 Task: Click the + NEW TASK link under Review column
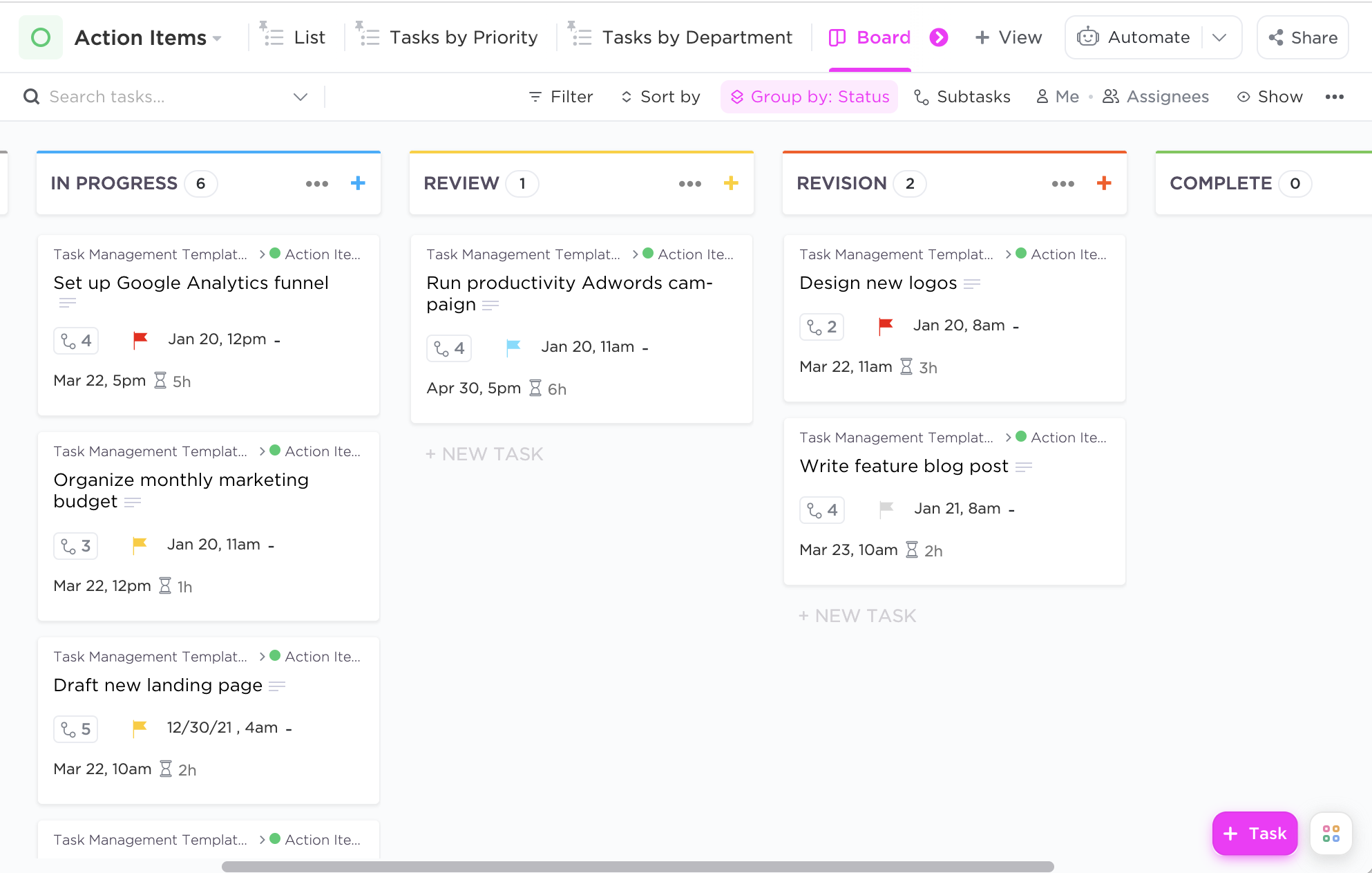pos(484,453)
